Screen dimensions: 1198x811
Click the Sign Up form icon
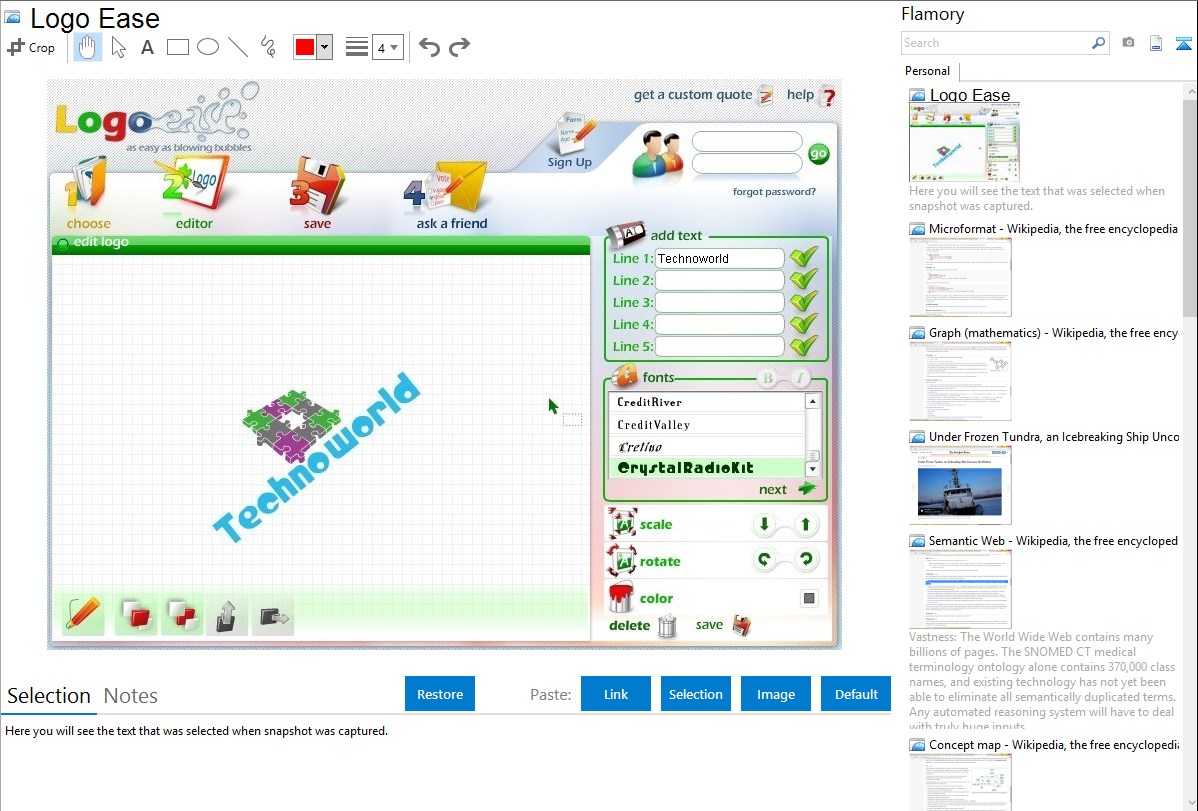tap(575, 135)
